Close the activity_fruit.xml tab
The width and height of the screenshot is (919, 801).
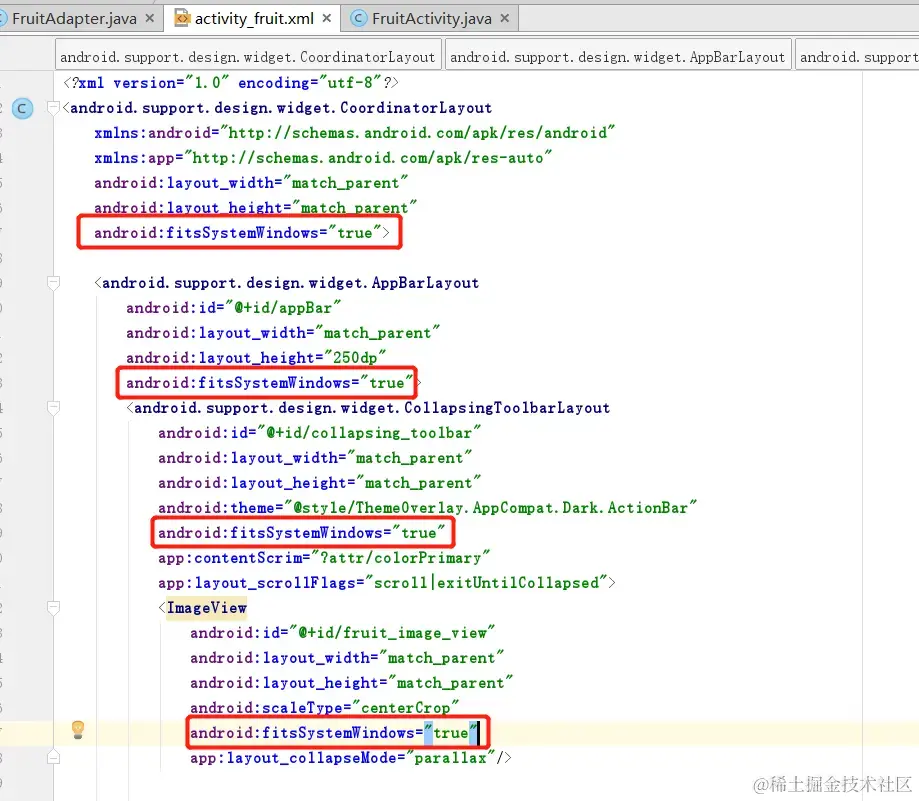327,18
